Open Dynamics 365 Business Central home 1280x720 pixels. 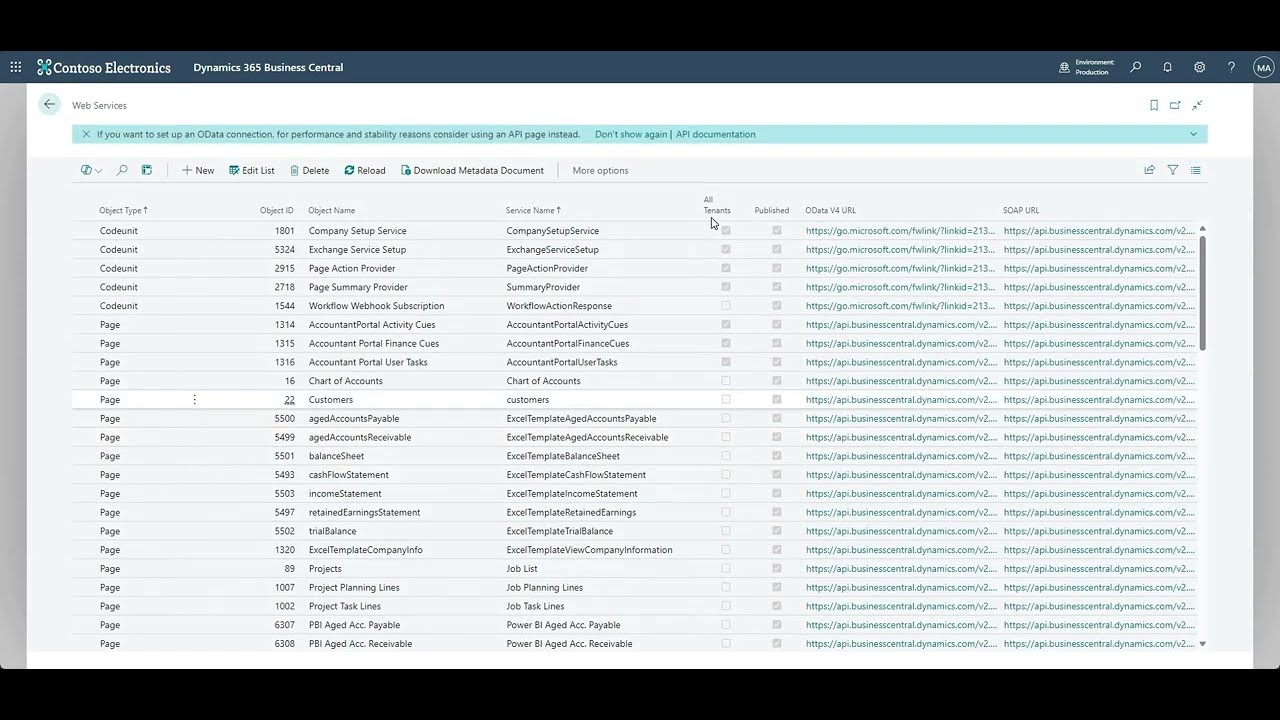click(268, 67)
